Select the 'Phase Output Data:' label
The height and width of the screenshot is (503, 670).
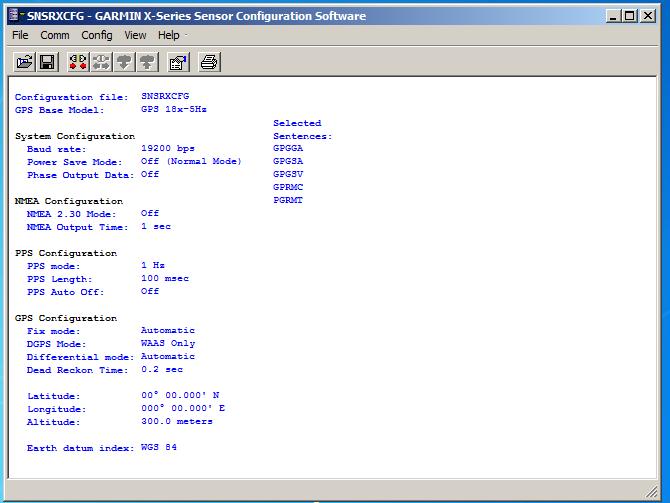tap(80, 175)
